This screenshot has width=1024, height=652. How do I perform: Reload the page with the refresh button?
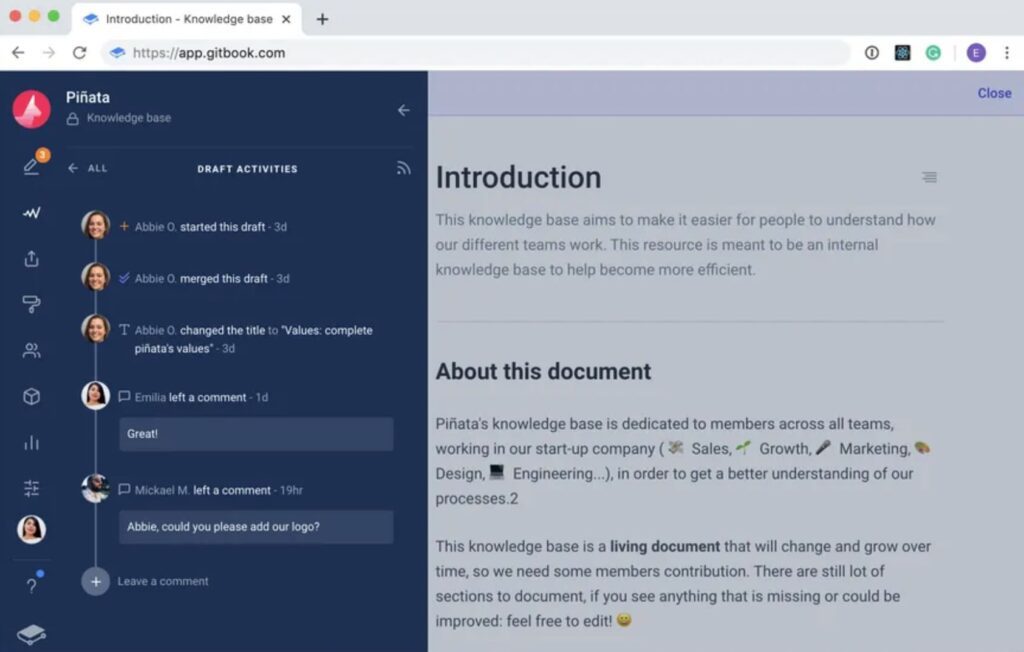click(80, 53)
